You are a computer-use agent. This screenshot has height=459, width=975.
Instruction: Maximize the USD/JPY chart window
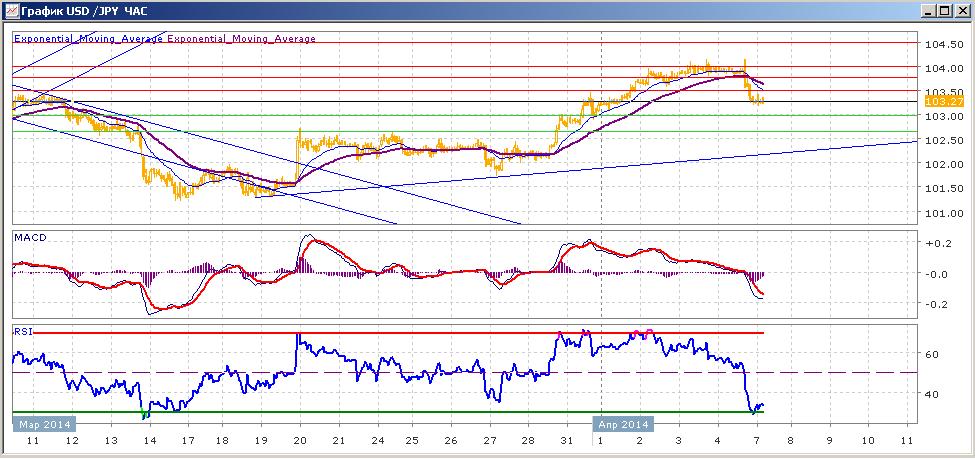click(945, 11)
